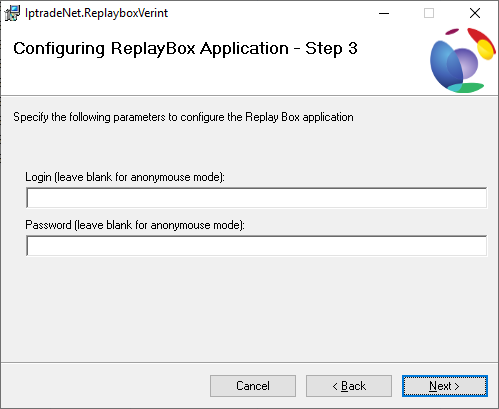Viewport: 499px width, 409px height.
Task: Click the Specify the following parameters text
Action: [183, 117]
